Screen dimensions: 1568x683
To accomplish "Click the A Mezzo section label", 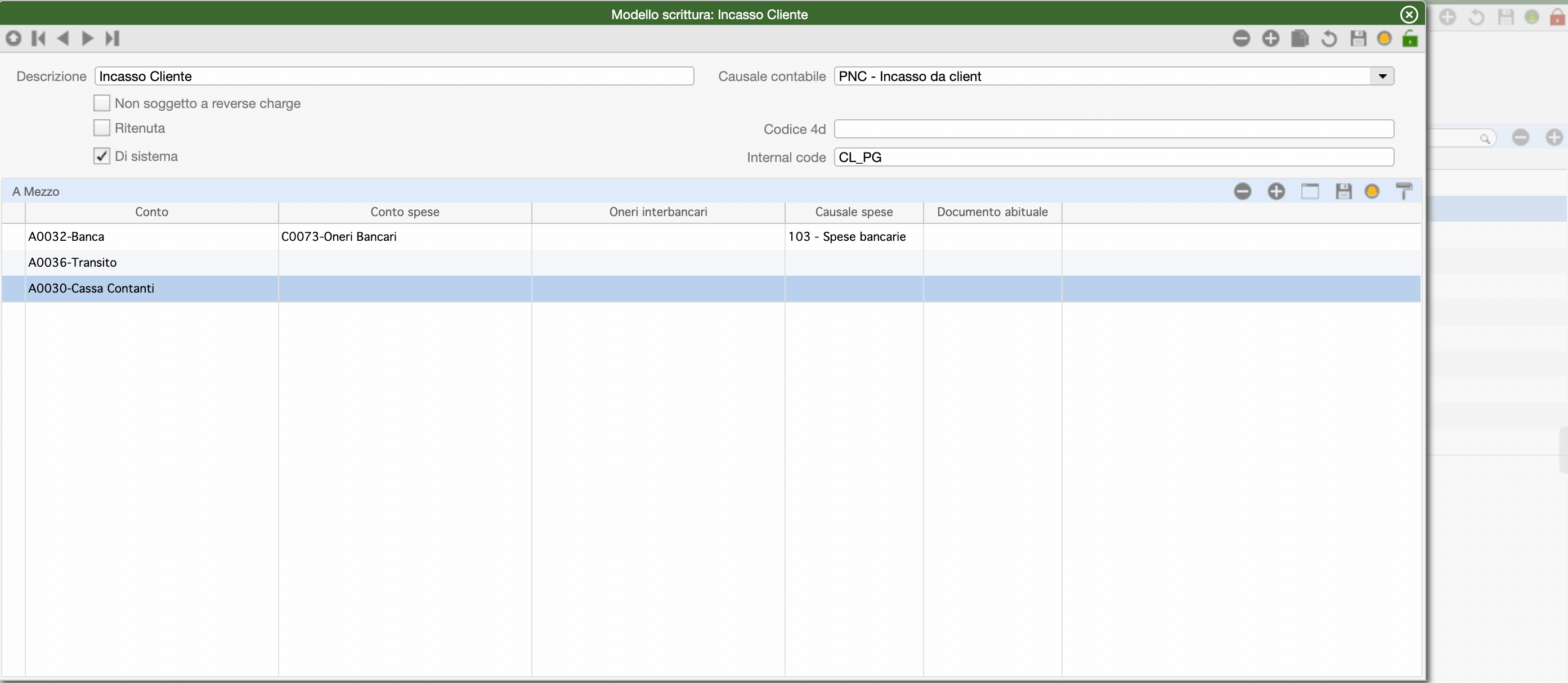I will pyautogui.click(x=36, y=191).
